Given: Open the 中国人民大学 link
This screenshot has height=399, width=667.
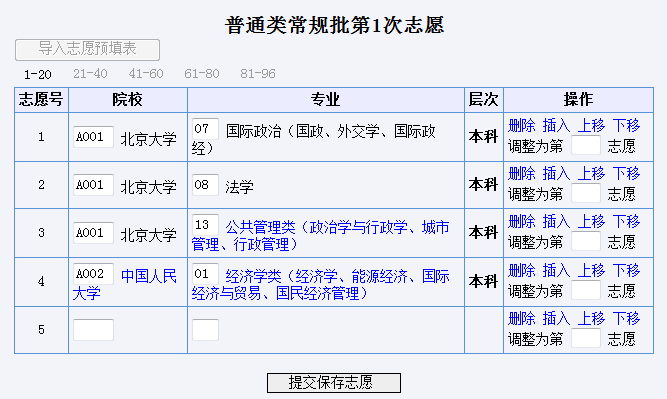Looking at the screenshot, I should [125, 285].
